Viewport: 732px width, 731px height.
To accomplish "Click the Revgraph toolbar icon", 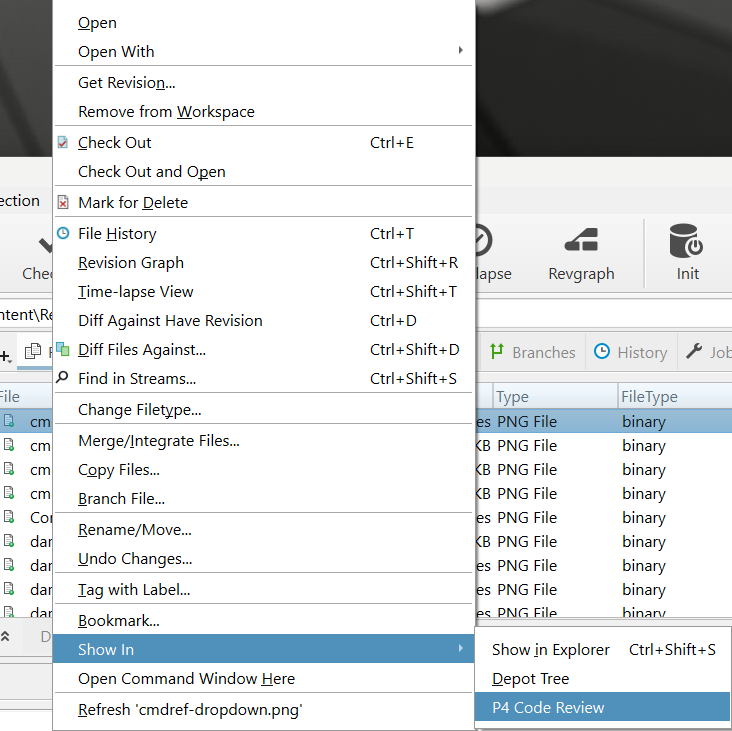I will tap(581, 243).
